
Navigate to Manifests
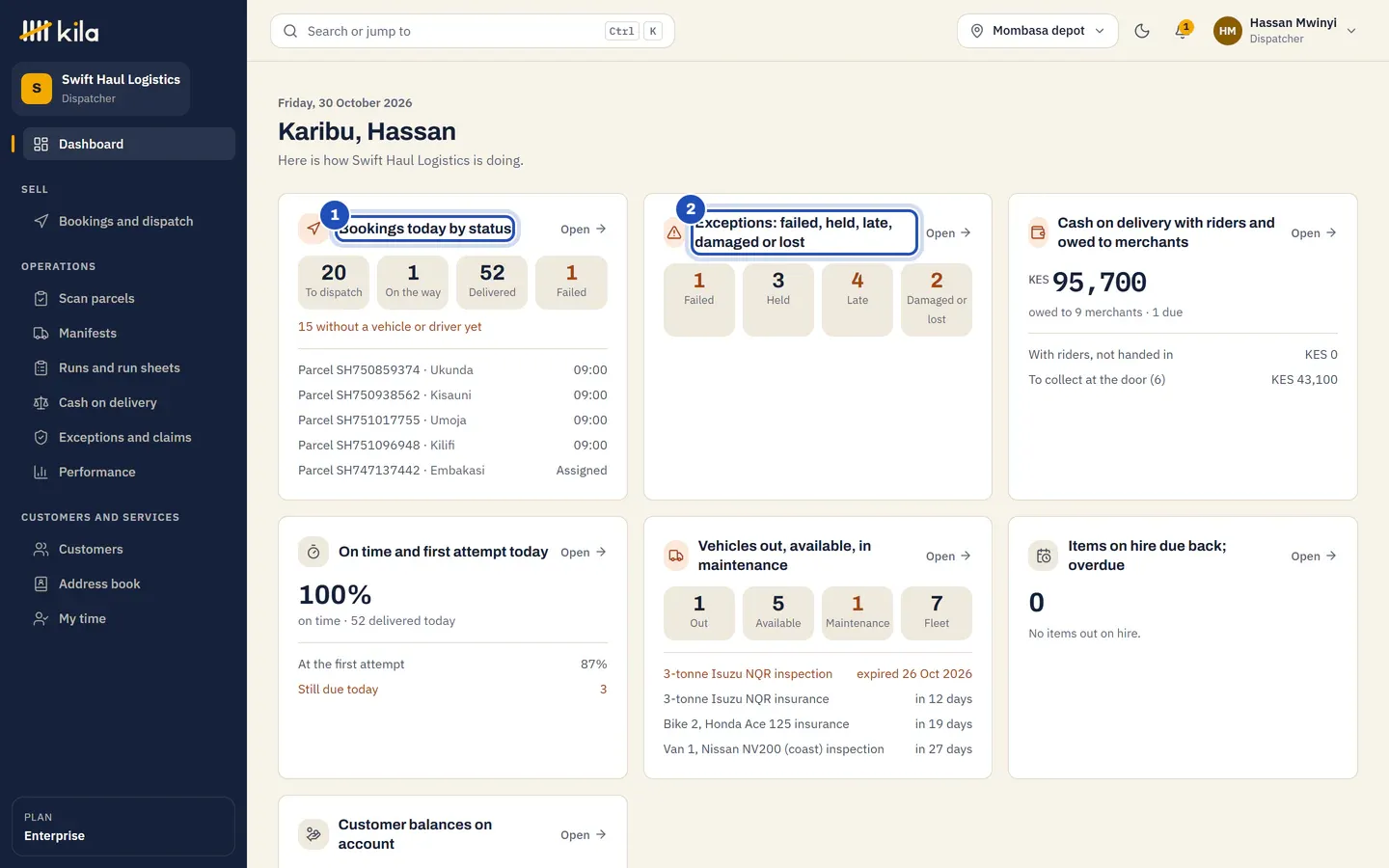tap(129, 333)
